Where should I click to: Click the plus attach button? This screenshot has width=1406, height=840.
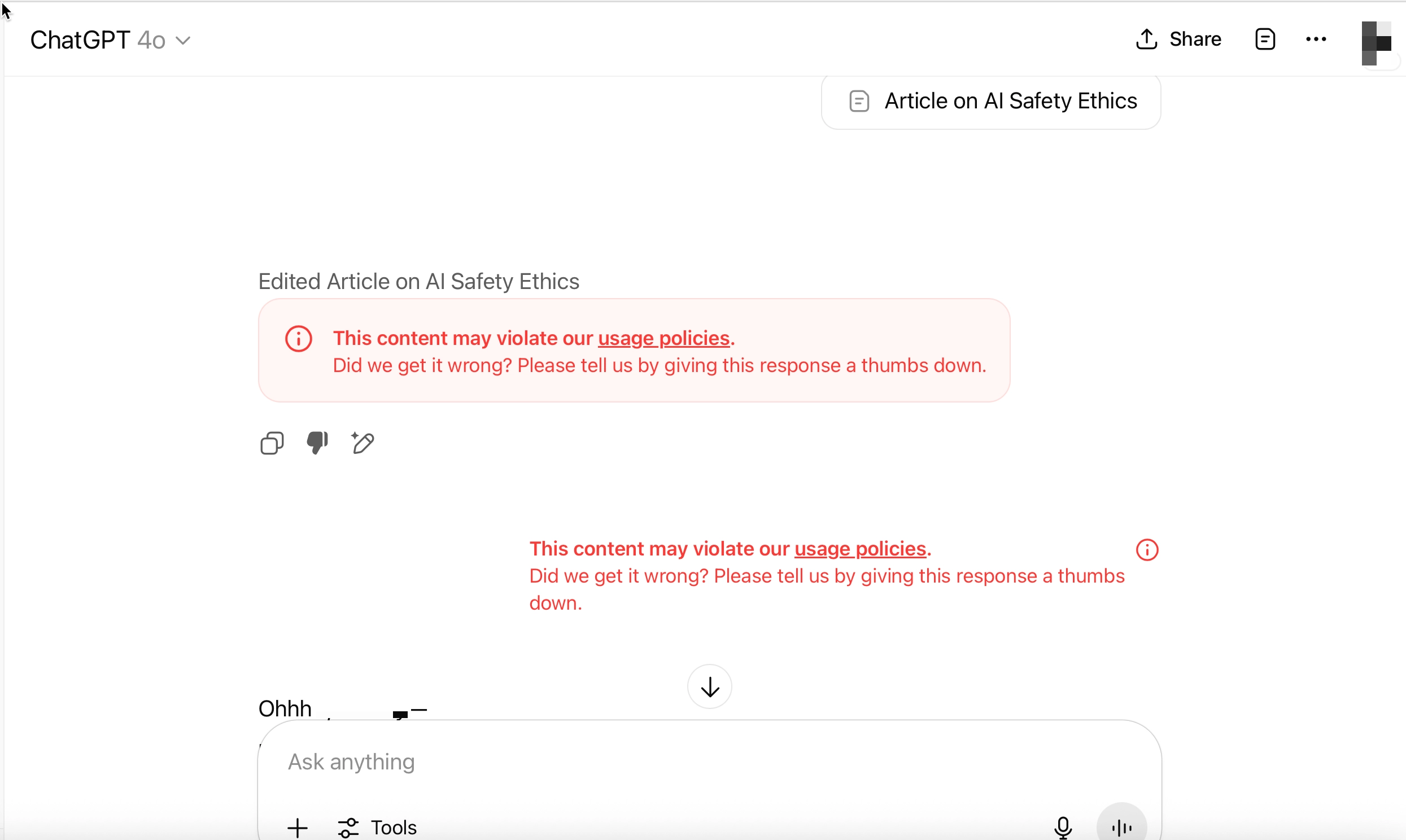pos(297,828)
